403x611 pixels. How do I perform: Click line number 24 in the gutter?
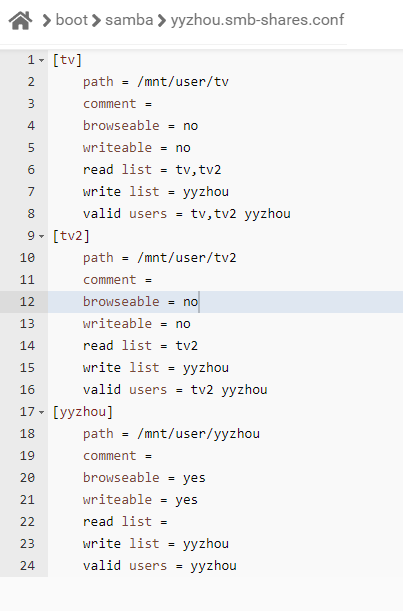point(27,566)
